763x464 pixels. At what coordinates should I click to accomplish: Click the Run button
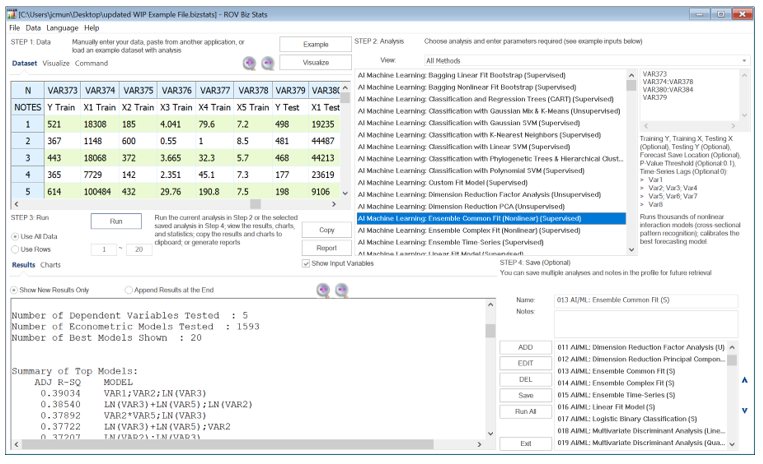click(116, 221)
